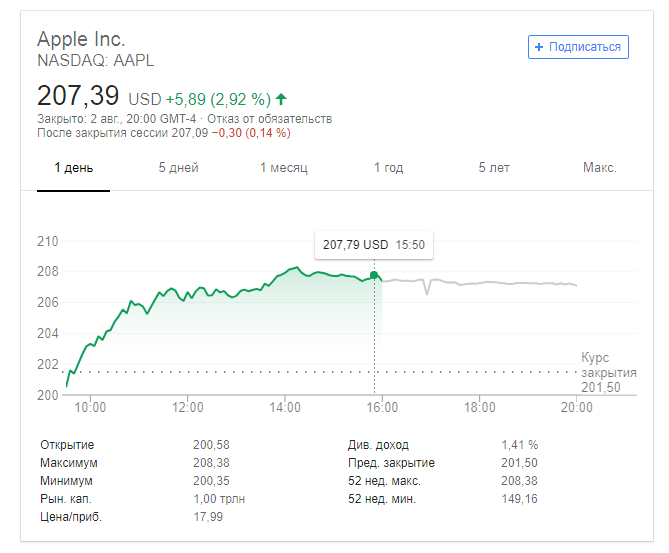Viewport: 669px width, 553px height.
Task: Click the 207,39 current price value
Action: pyautogui.click(x=78, y=97)
